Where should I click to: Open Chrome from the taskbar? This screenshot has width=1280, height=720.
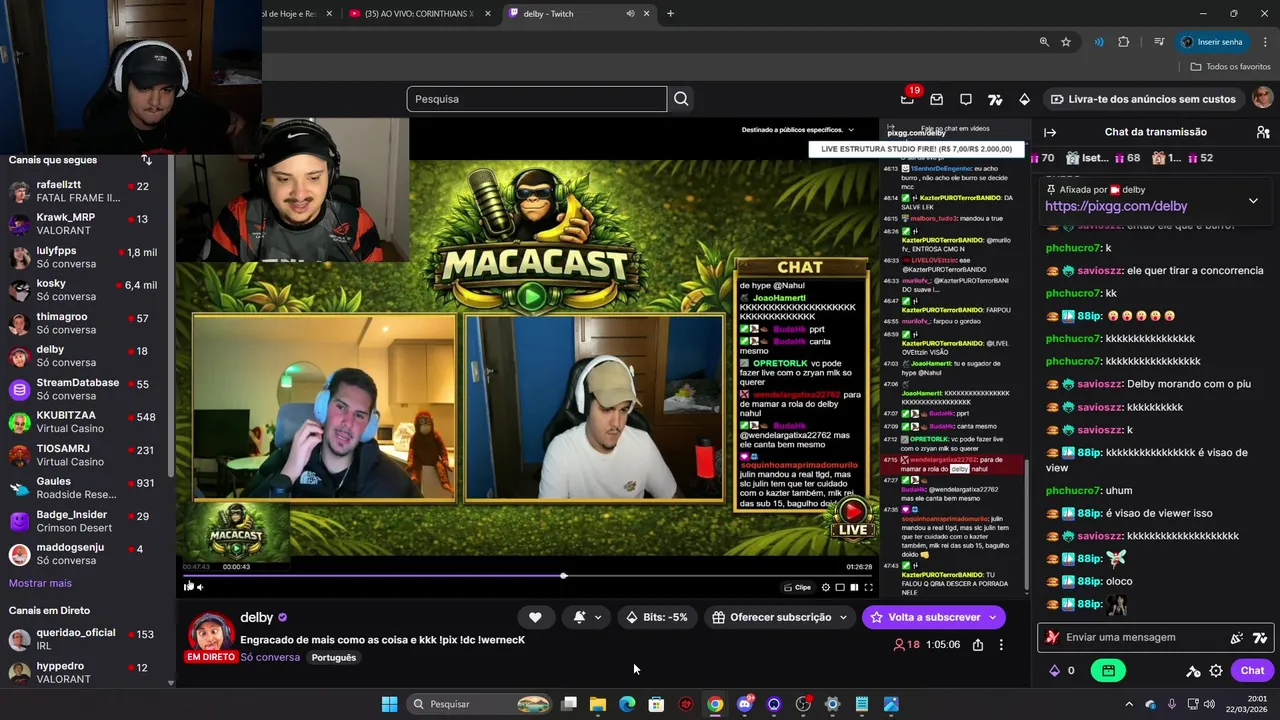[x=715, y=704]
